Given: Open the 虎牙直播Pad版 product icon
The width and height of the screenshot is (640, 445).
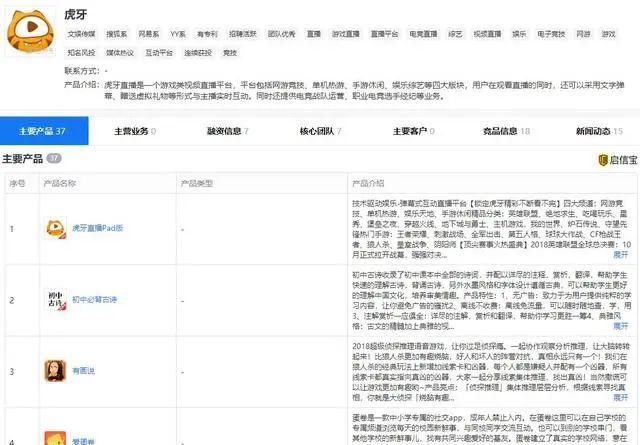Looking at the screenshot, I should click(55, 228).
